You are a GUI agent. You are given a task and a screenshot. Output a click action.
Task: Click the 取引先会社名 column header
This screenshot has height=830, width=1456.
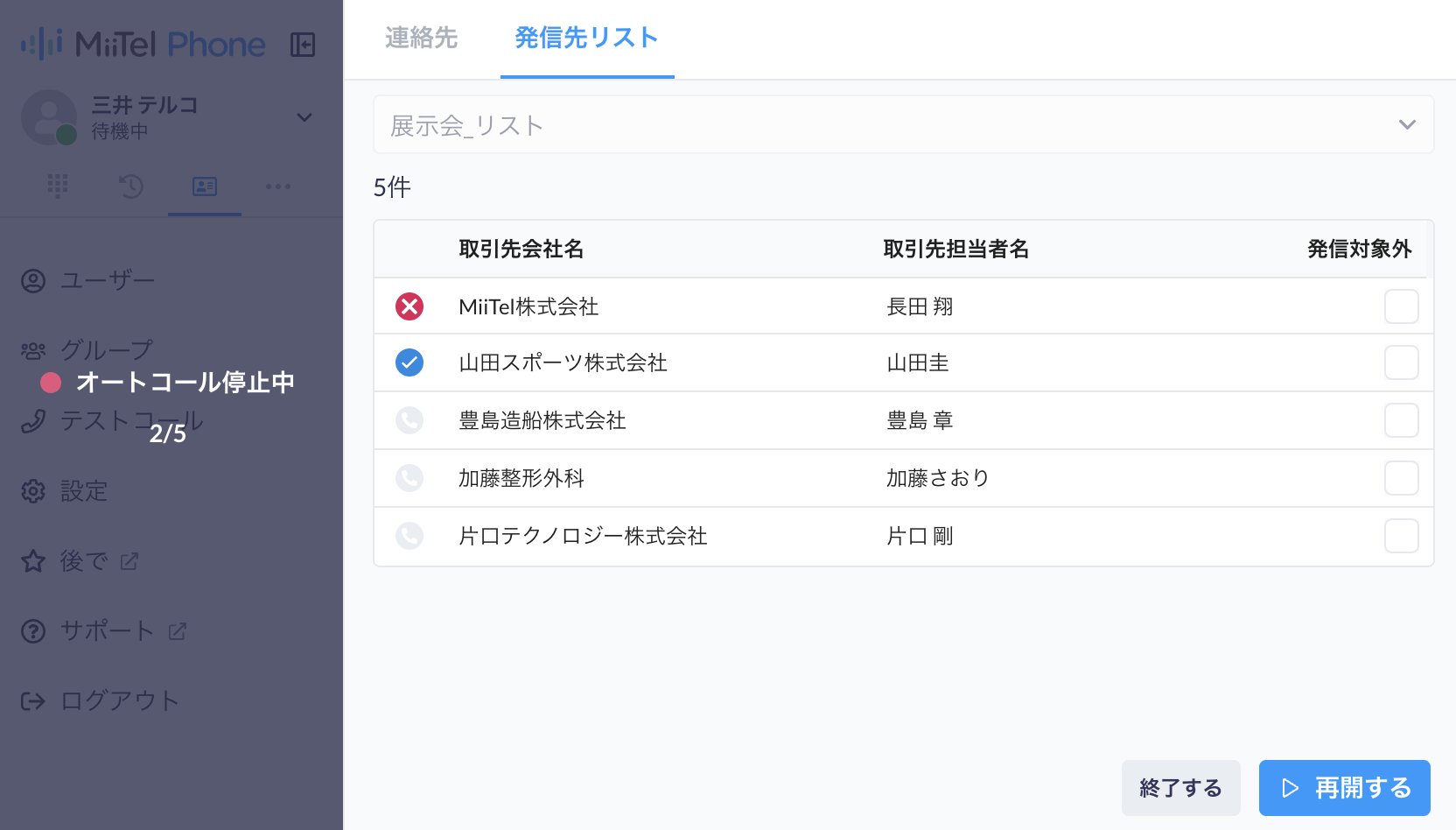[x=521, y=250]
